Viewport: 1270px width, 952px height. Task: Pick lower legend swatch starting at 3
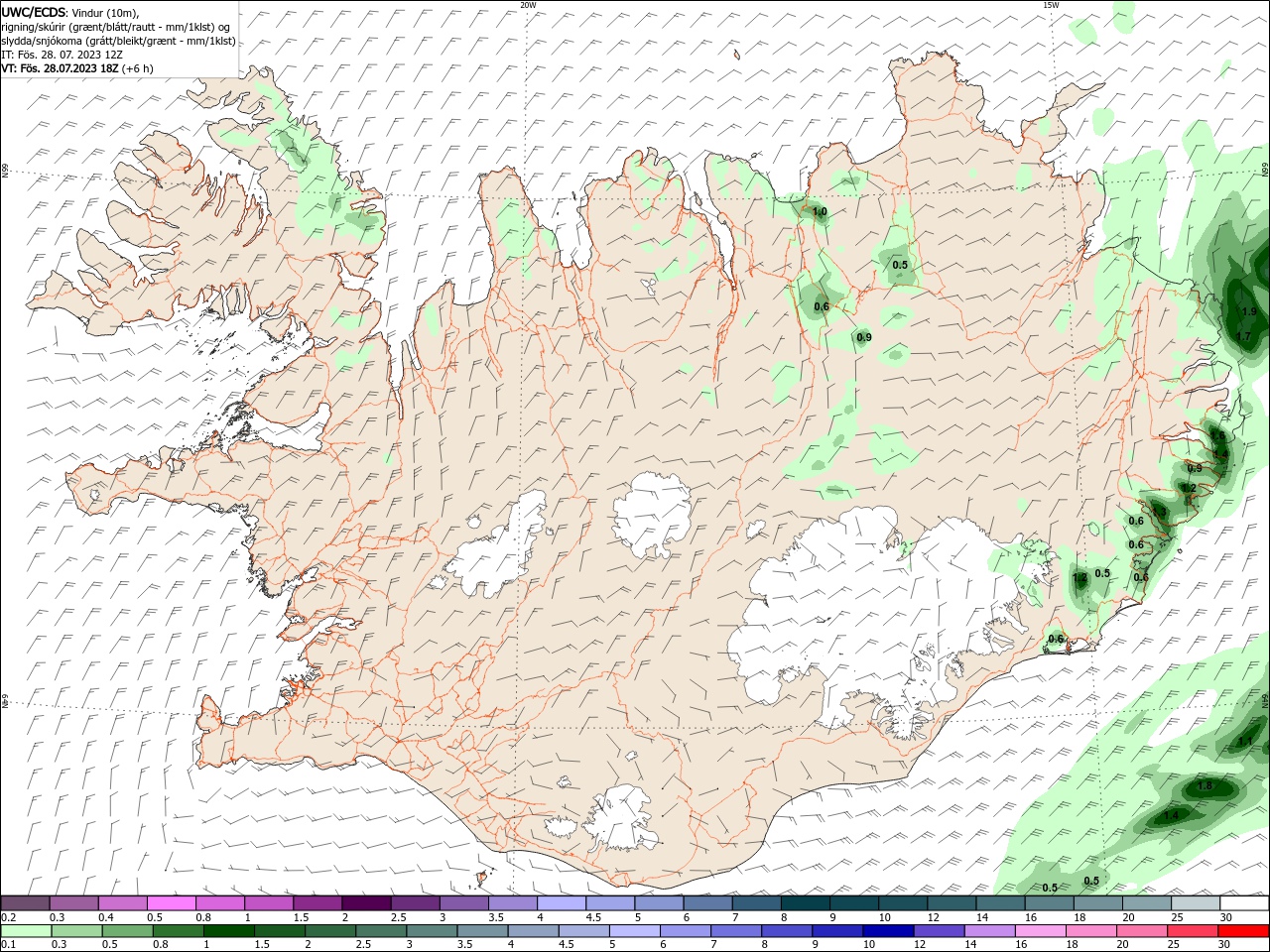pyautogui.click(x=432, y=931)
